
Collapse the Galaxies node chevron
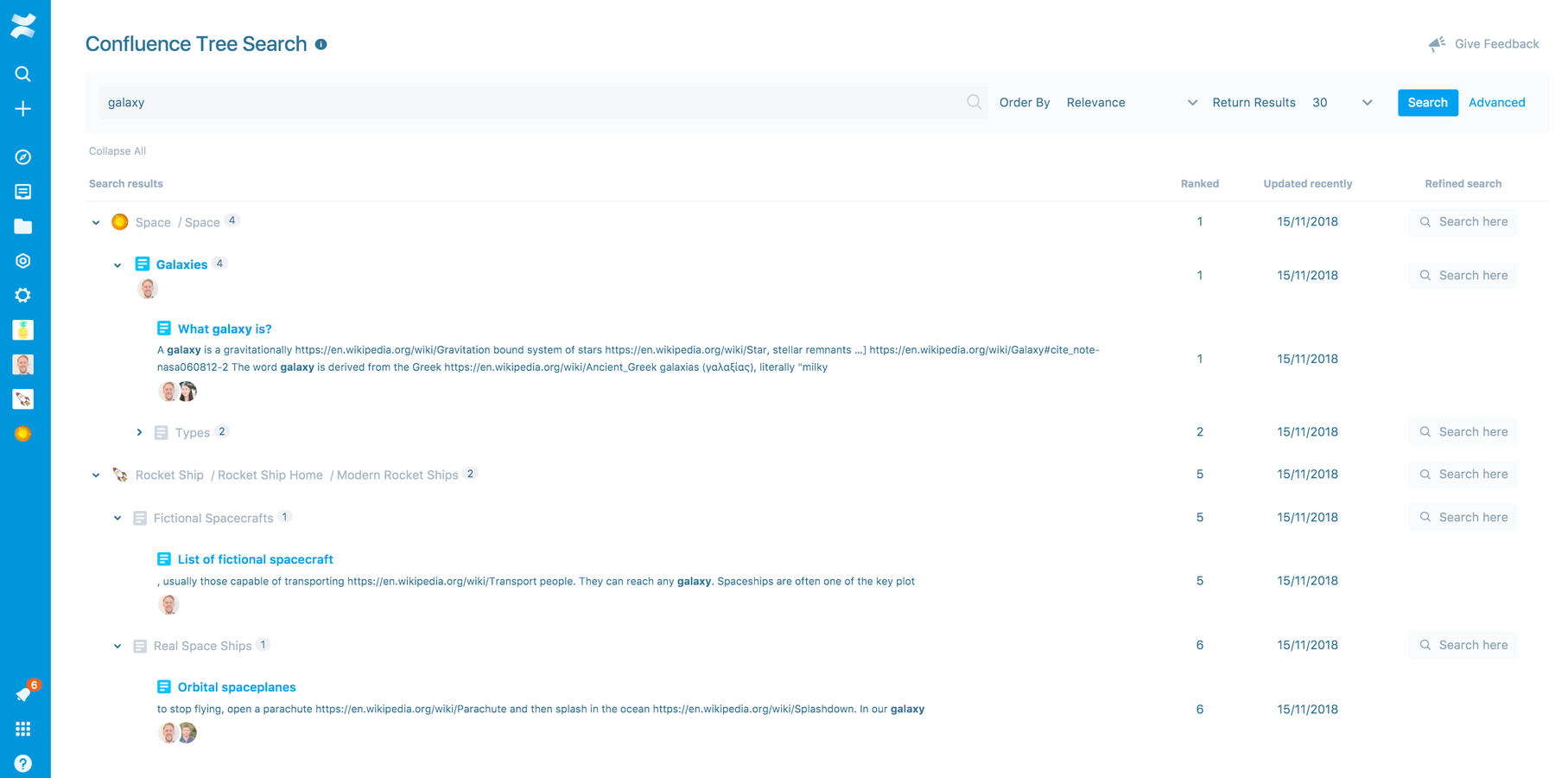(117, 265)
